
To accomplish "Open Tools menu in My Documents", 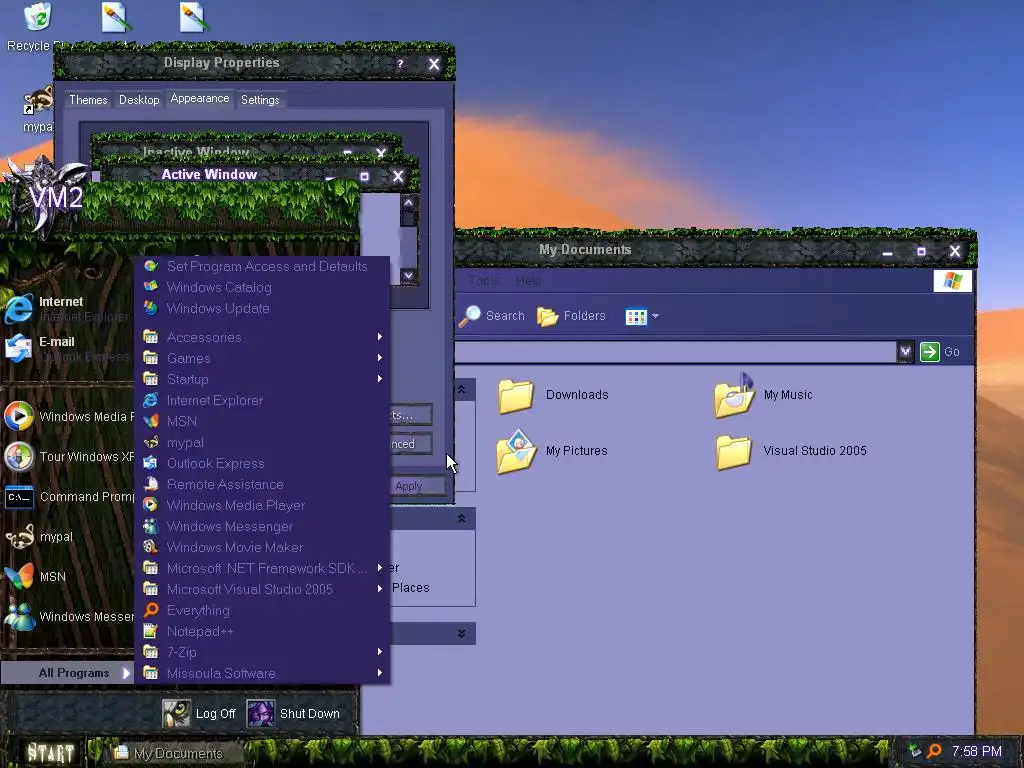I will (484, 281).
